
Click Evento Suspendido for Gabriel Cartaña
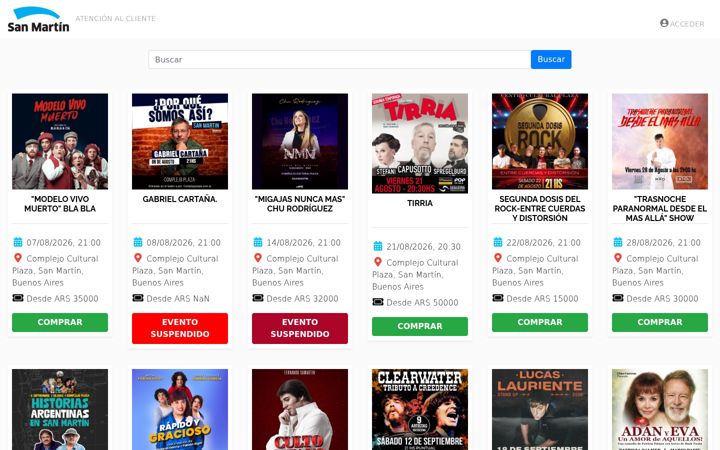[180, 328]
